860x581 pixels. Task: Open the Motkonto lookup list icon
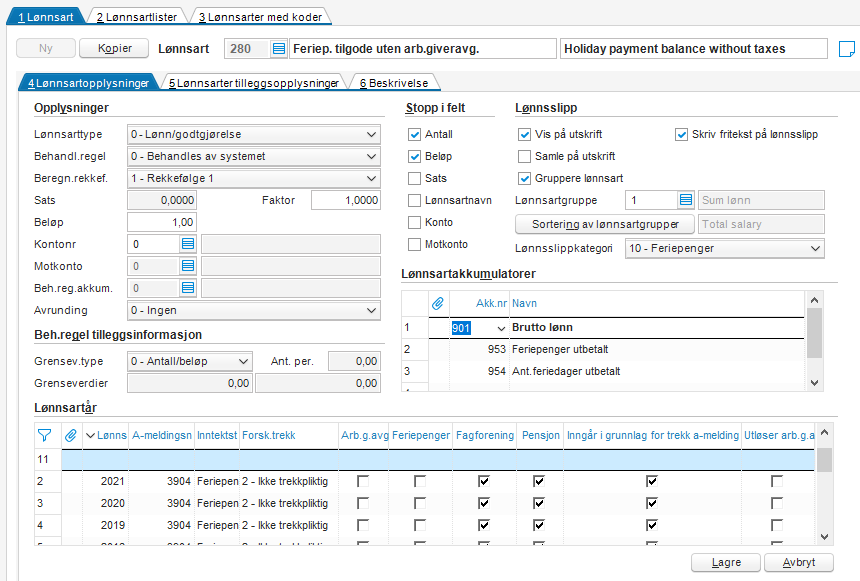click(188, 266)
